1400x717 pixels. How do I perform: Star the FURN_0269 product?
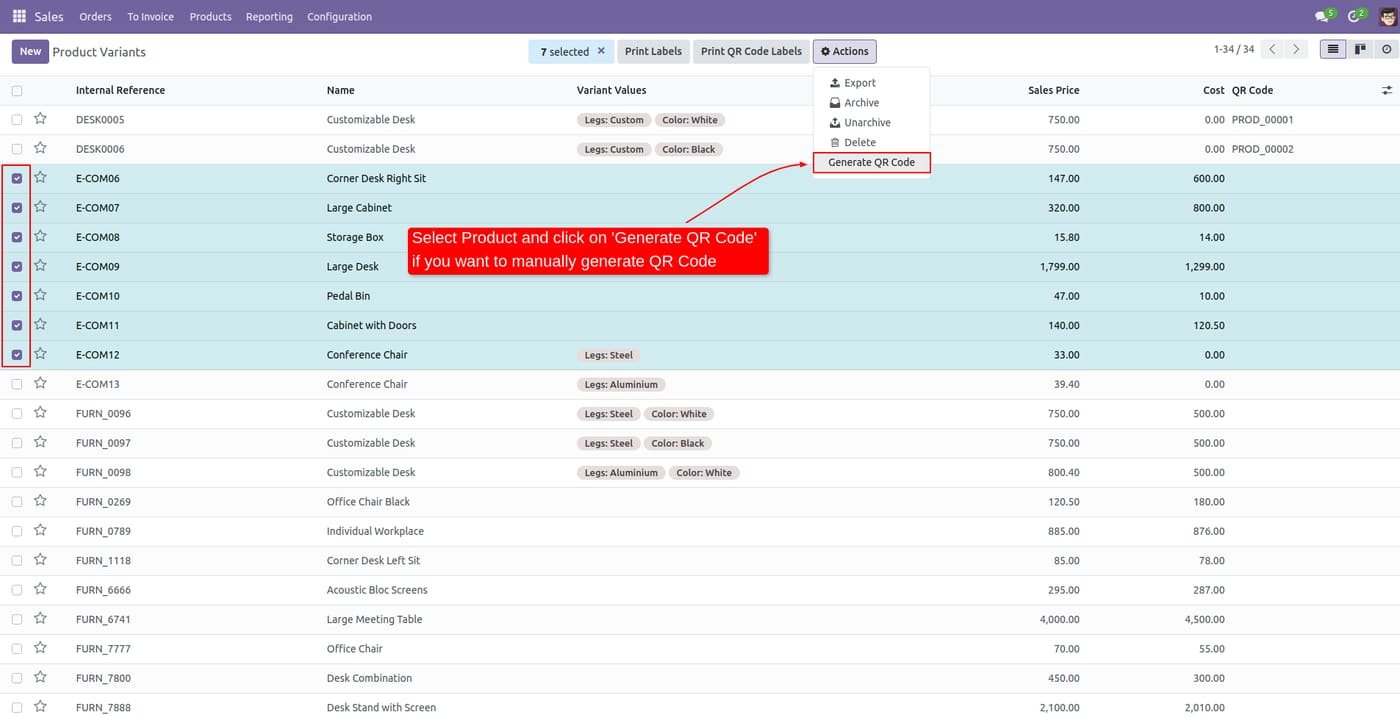click(x=40, y=501)
